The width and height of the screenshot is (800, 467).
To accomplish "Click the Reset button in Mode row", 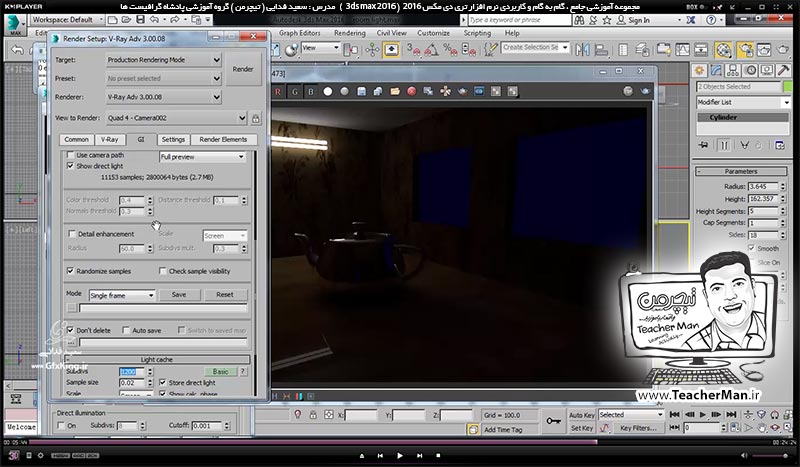I will point(224,295).
